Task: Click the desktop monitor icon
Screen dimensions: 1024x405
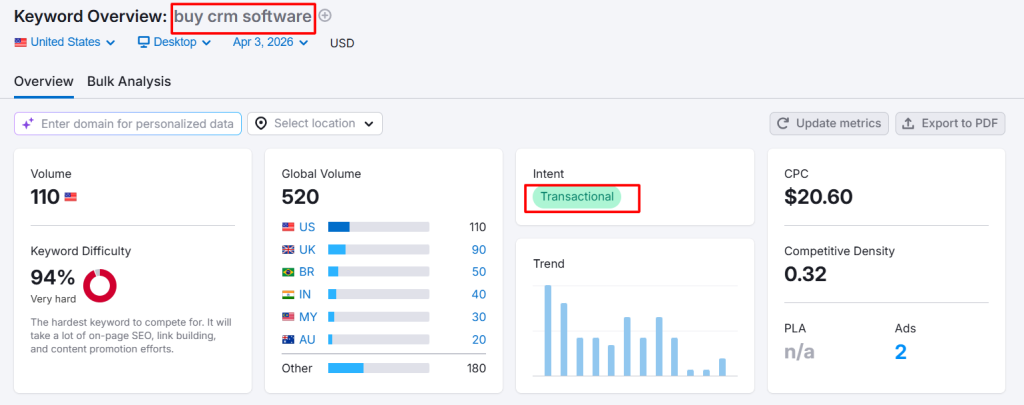Action: [x=144, y=42]
